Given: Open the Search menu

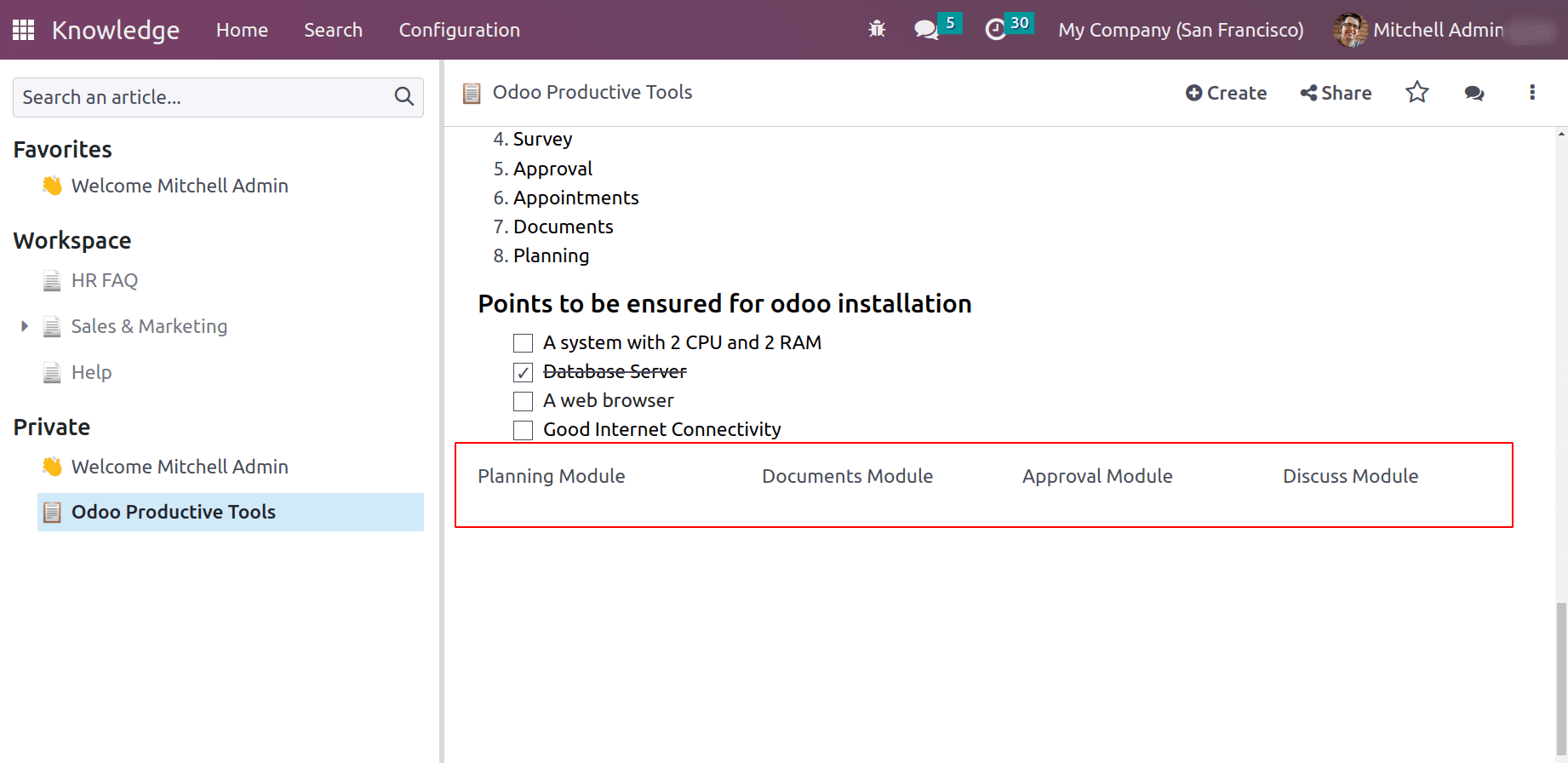Looking at the screenshot, I should (x=334, y=30).
